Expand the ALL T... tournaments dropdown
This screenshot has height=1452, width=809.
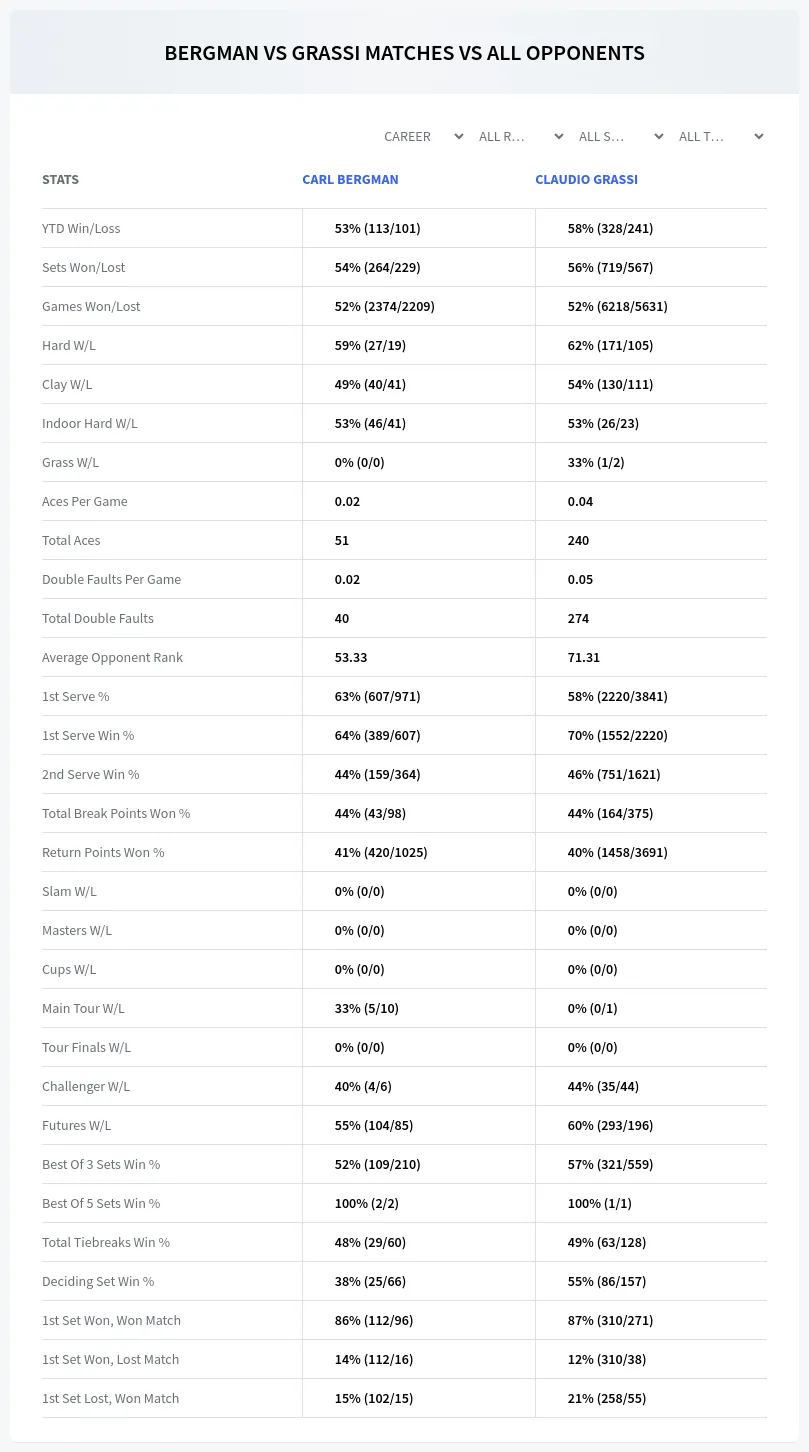[x=721, y=136]
